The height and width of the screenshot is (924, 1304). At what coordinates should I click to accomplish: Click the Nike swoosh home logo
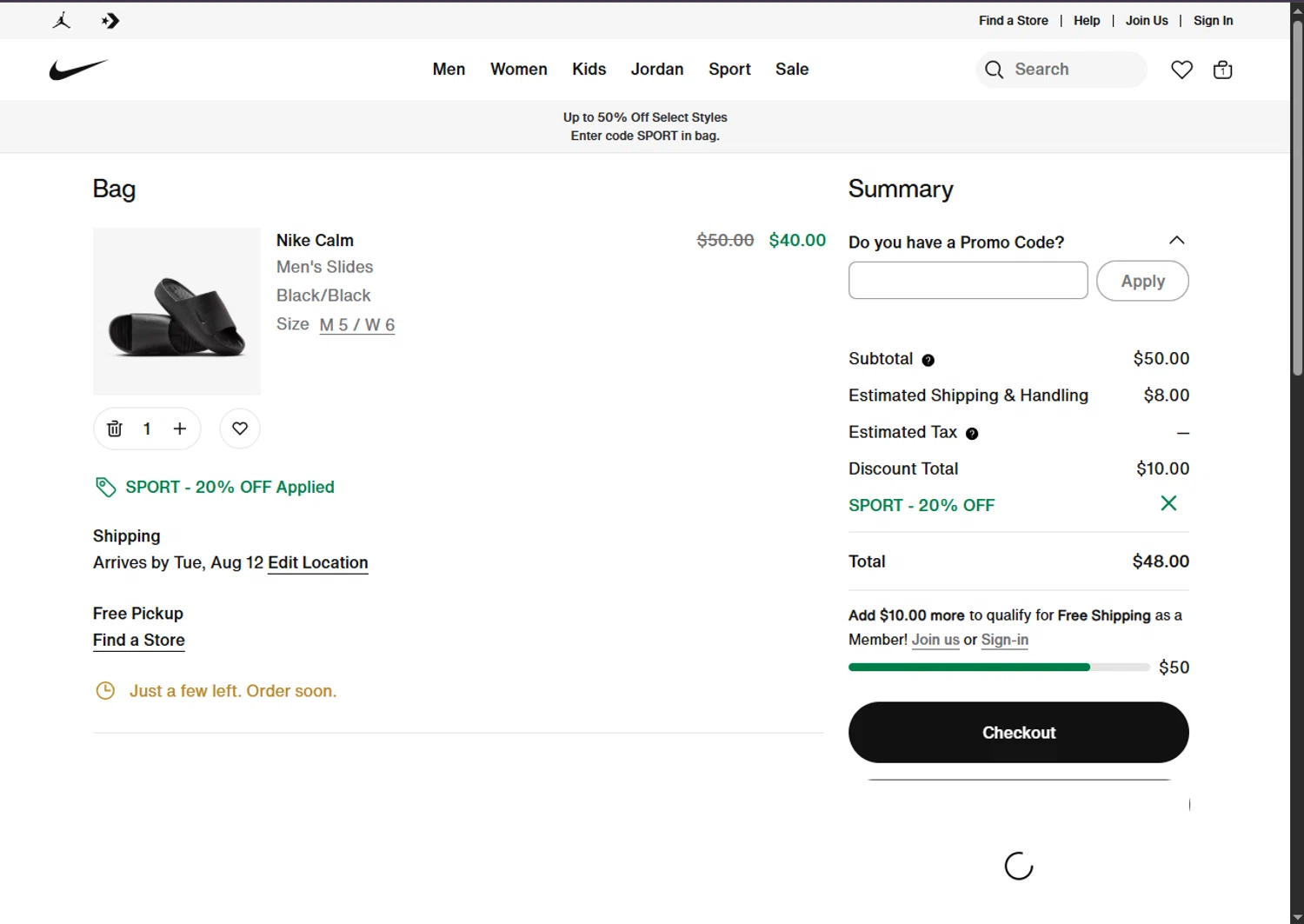pos(78,70)
